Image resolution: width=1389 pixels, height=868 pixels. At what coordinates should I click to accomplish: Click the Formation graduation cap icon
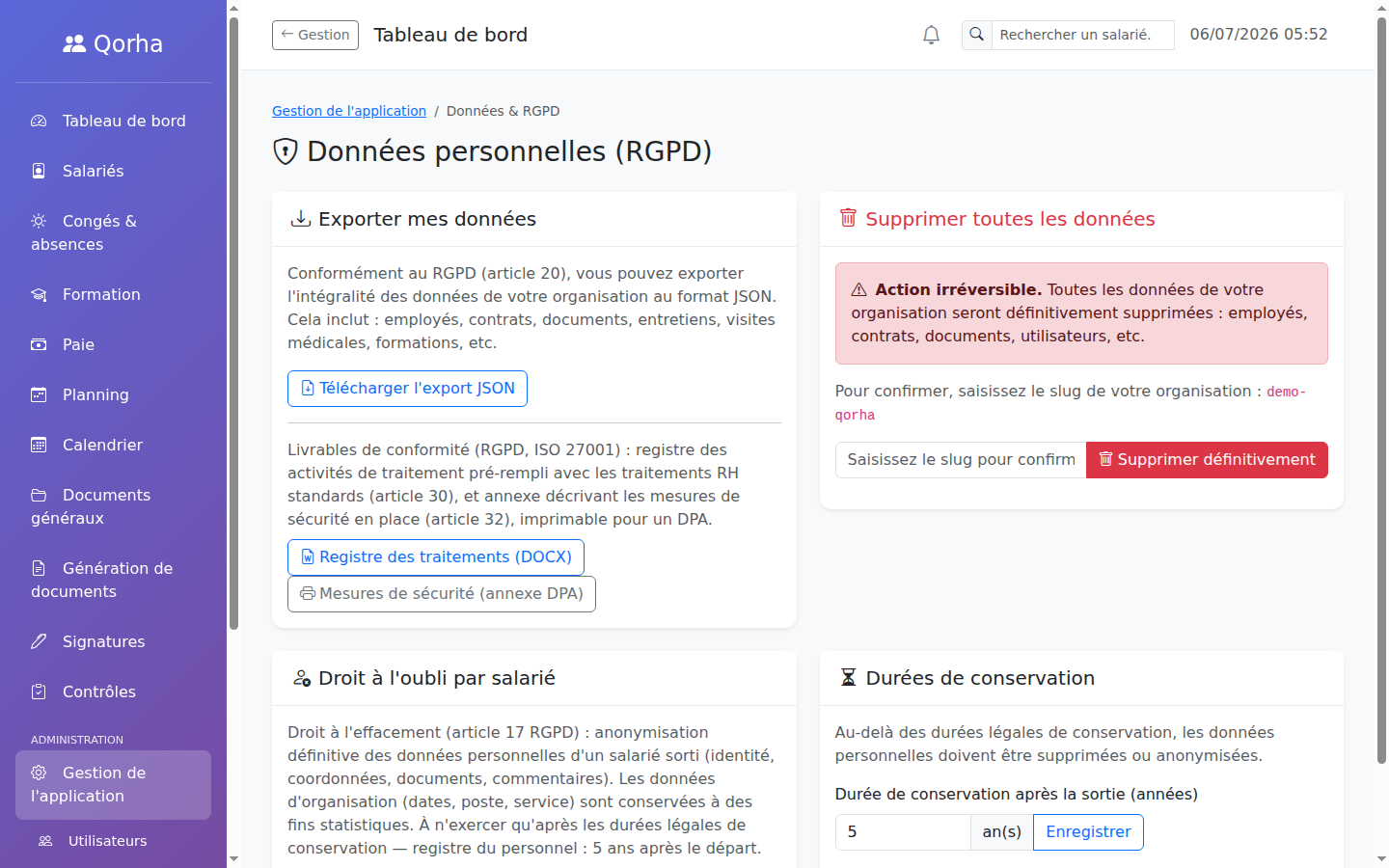point(39,294)
